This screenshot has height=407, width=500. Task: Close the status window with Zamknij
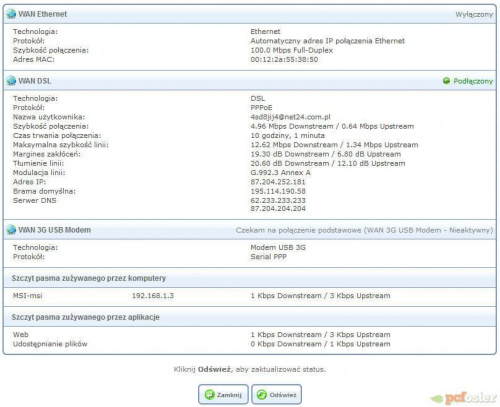click(223, 395)
